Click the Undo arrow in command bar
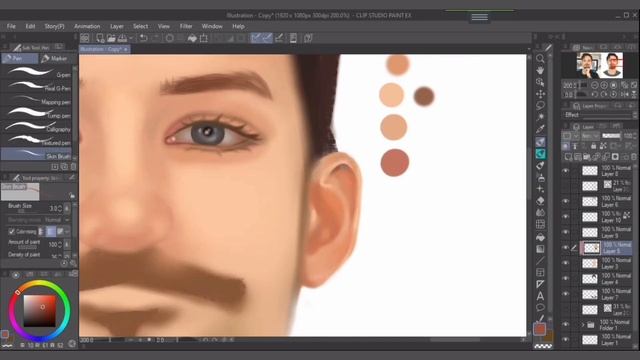 [143, 38]
